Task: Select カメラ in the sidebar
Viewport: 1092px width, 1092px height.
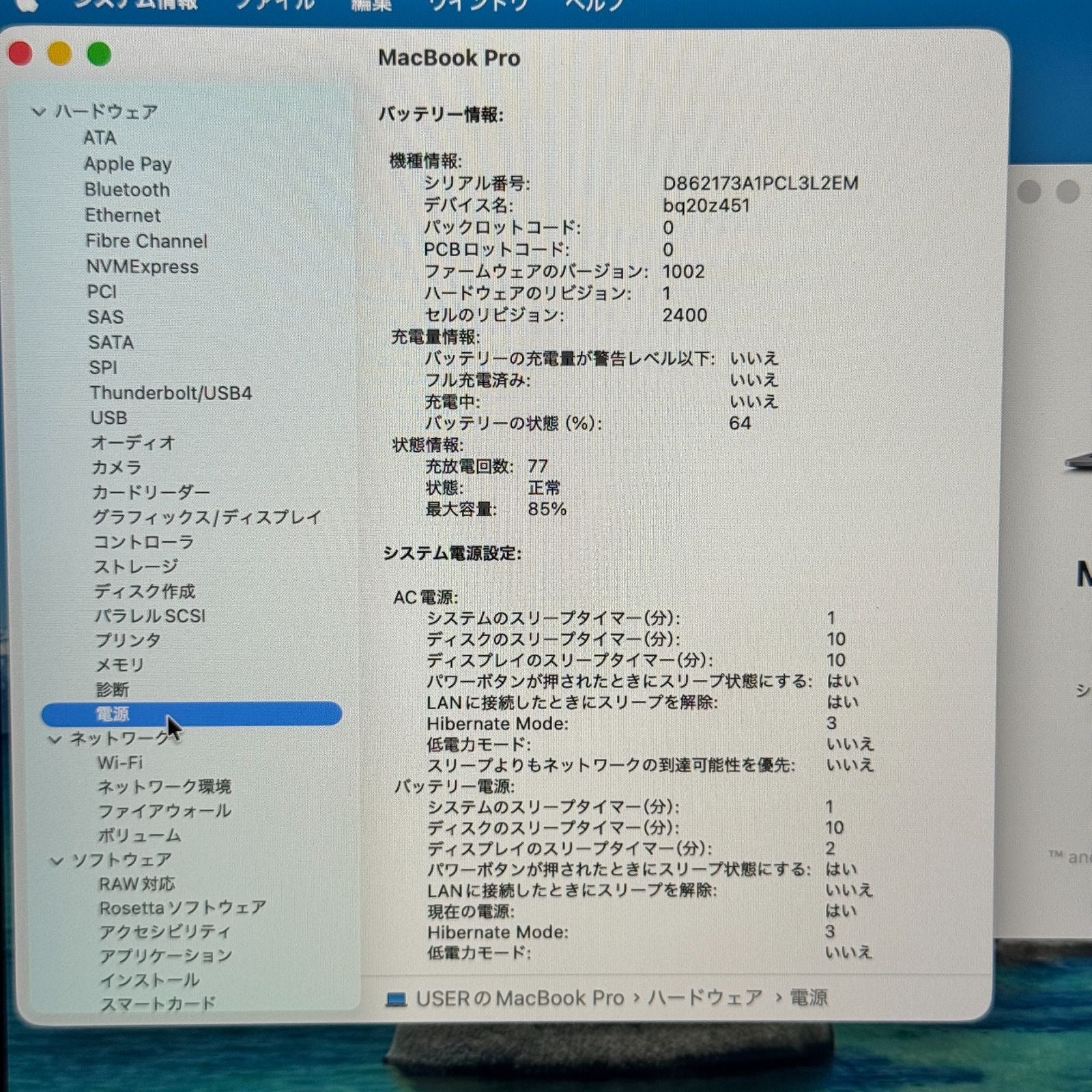Action: point(117,468)
